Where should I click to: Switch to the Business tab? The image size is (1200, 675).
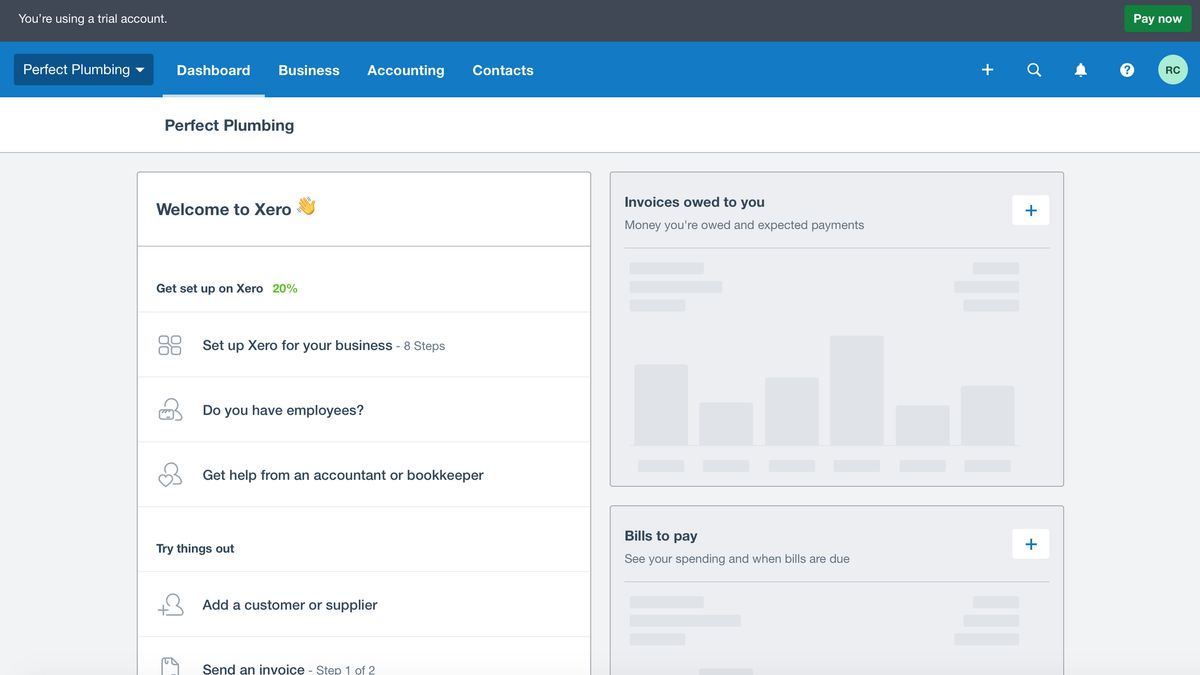(x=308, y=69)
